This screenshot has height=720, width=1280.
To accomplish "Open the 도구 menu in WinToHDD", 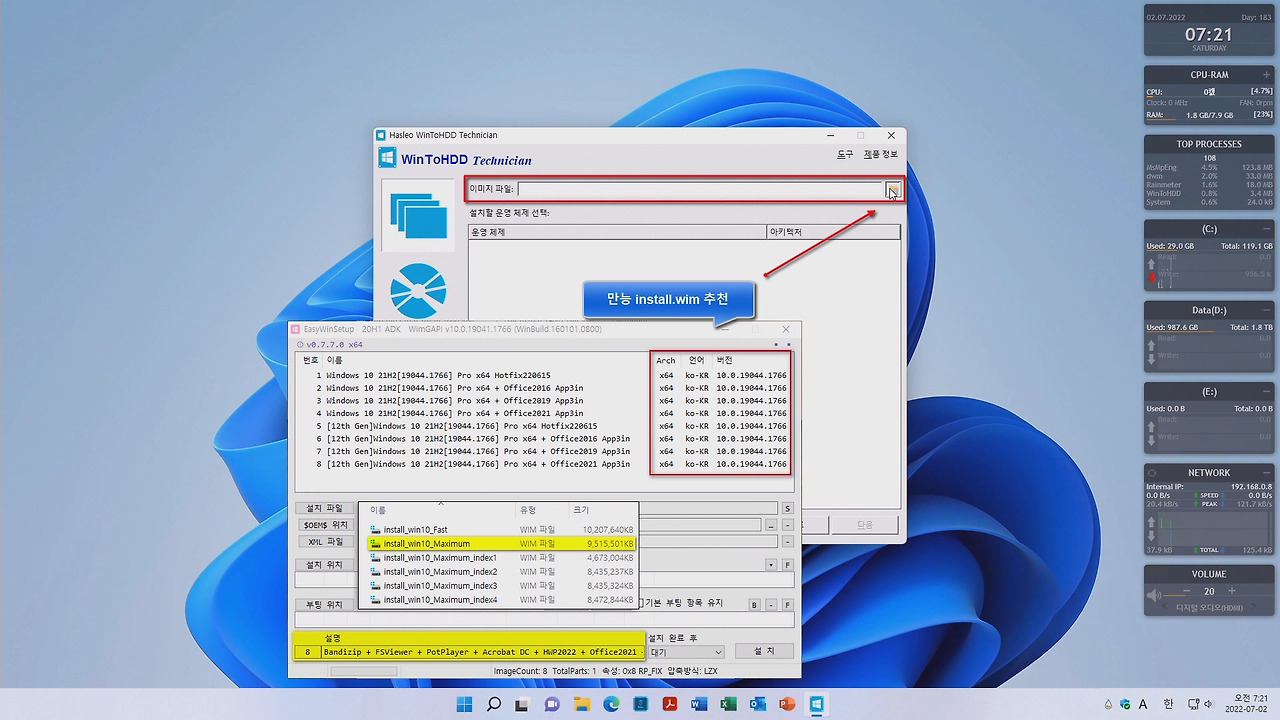I will tap(845, 154).
